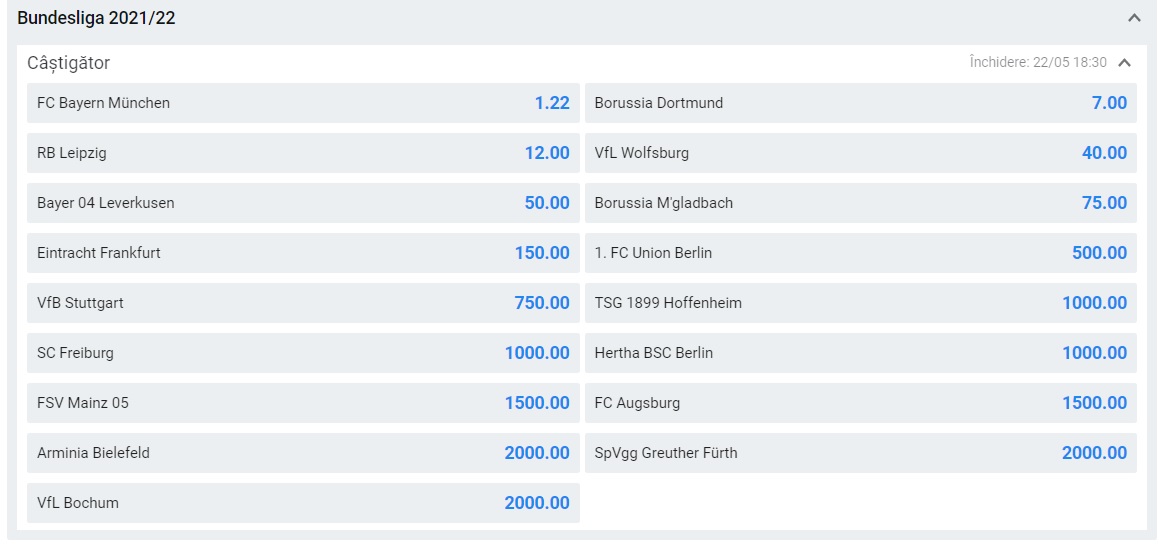Choose TSG 1899 Hoffenheim as winner
This screenshot has width=1159, height=551.
[x=860, y=303]
